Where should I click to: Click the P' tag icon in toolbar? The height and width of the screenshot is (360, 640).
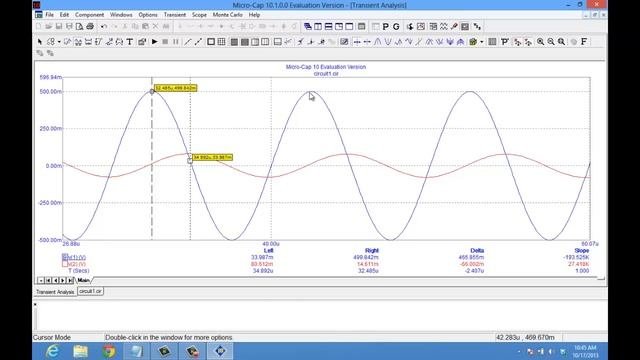tap(505, 42)
